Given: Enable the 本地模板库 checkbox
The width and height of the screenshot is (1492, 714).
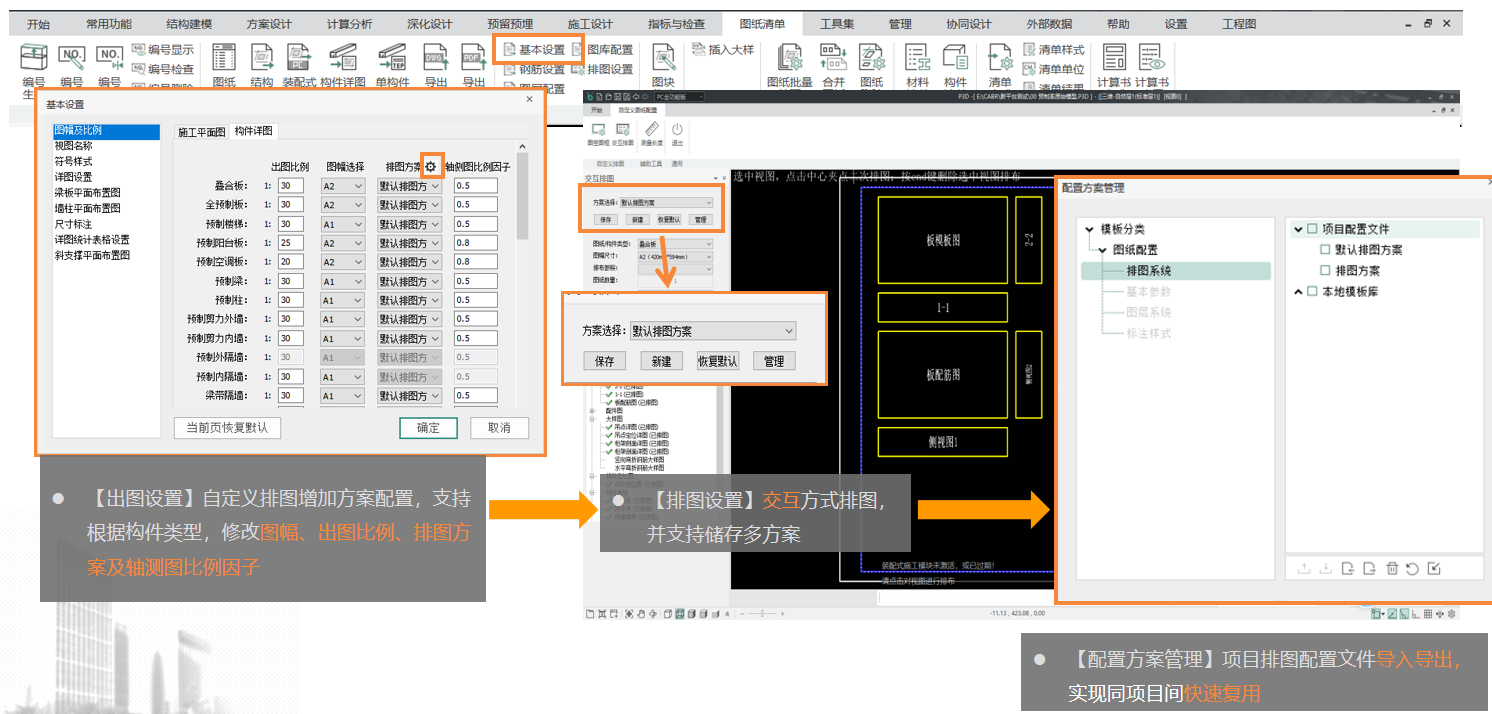Looking at the screenshot, I should pyautogui.click(x=1312, y=292).
